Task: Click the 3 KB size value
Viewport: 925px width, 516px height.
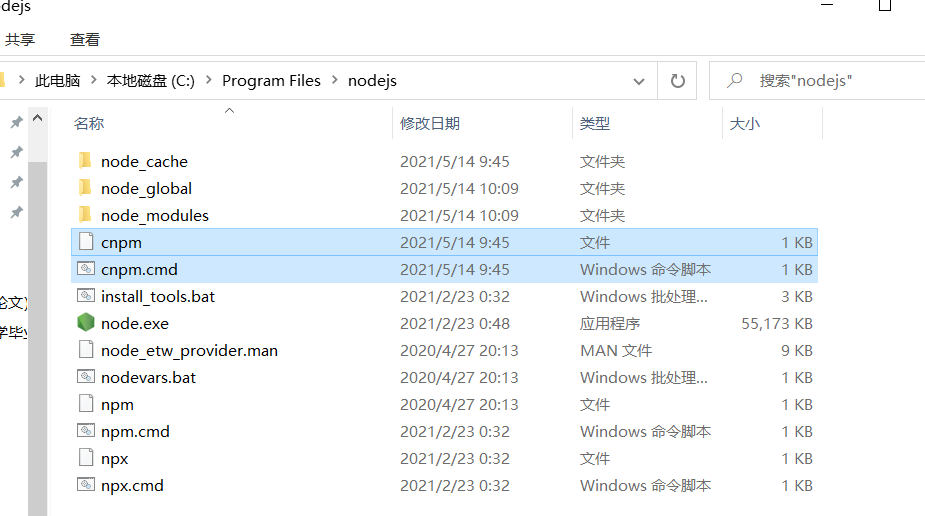Action: [797, 297]
